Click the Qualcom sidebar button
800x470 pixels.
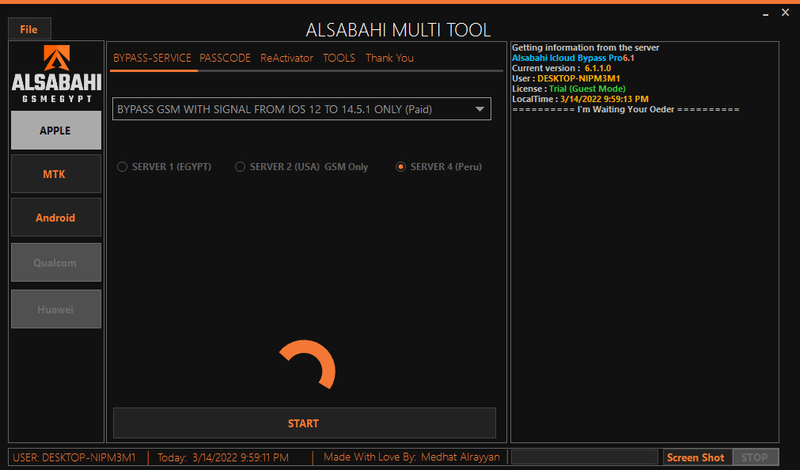[56, 263]
